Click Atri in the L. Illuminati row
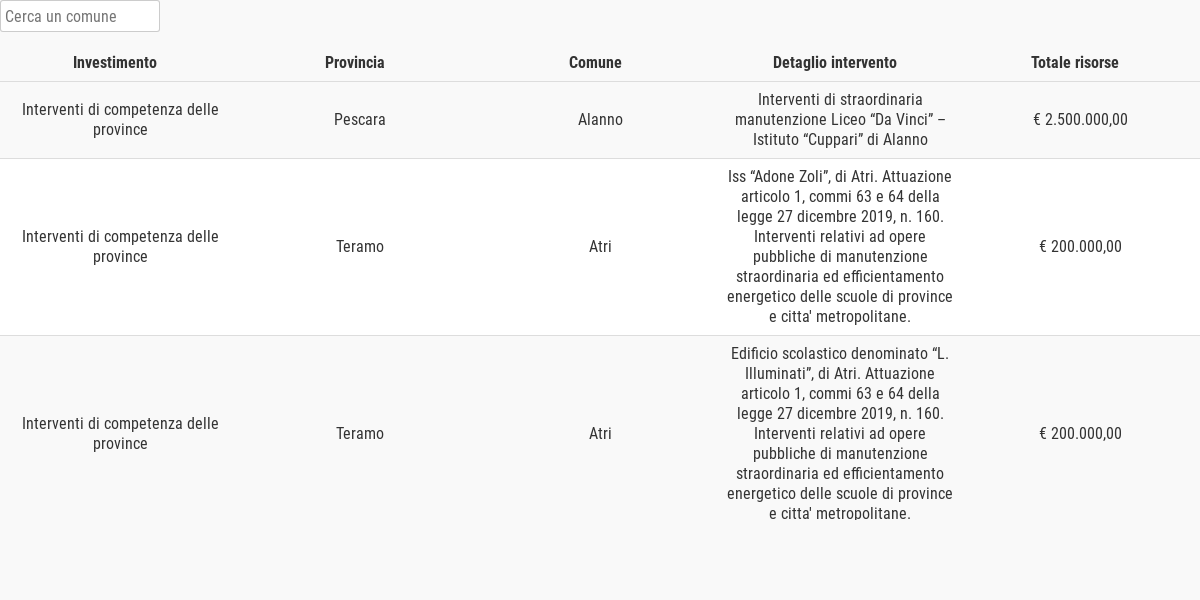 point(600,434)
